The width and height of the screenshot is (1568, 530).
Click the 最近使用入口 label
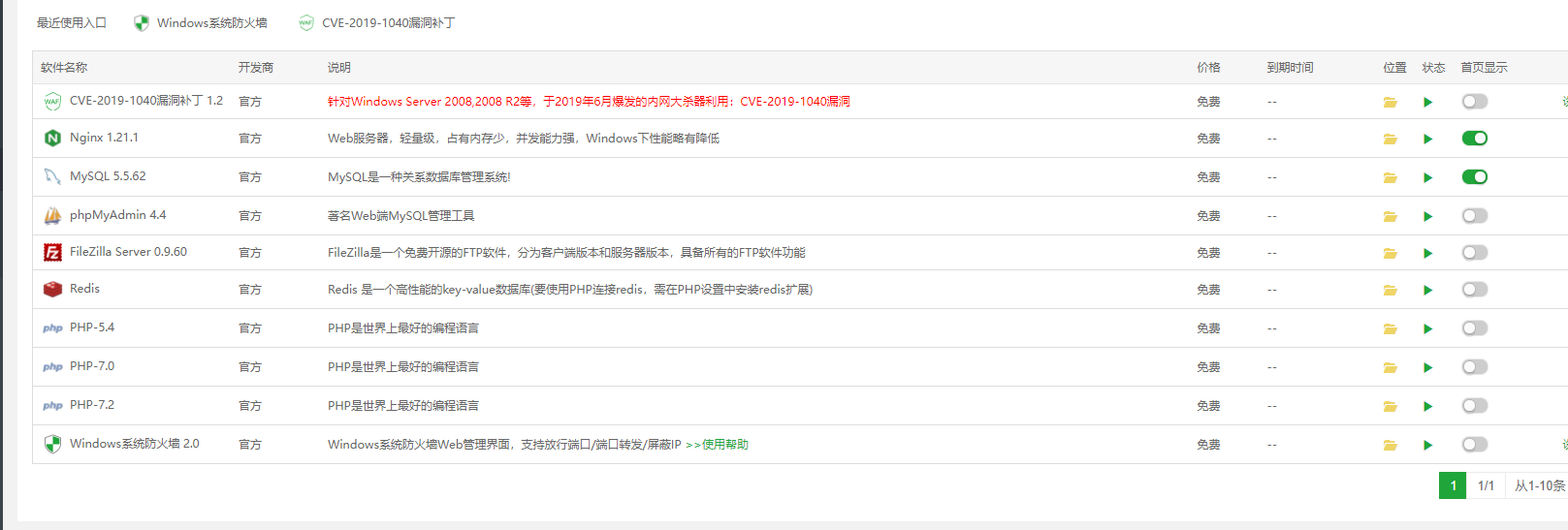pos(72,22)
